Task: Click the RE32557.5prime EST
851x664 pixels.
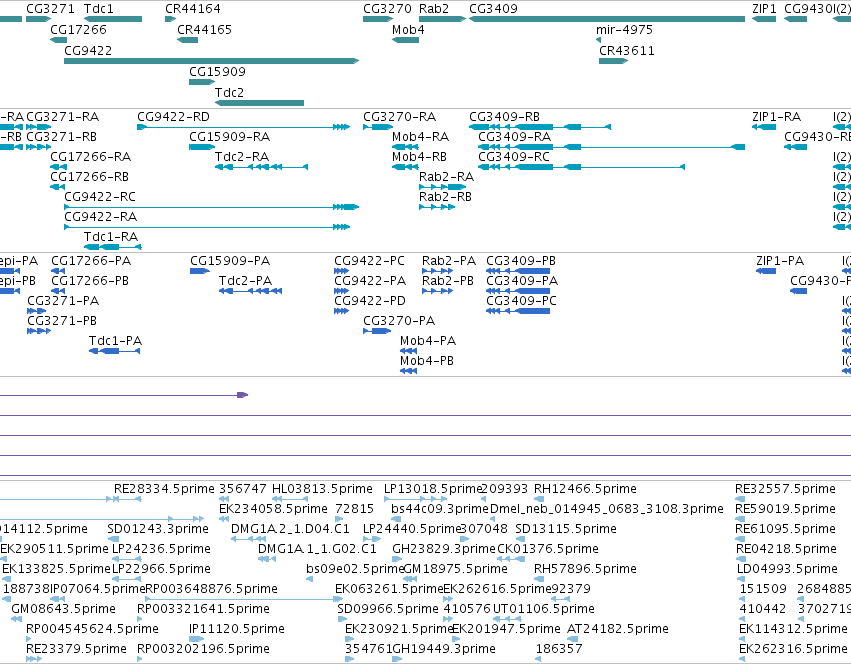Action: point(741,499)
